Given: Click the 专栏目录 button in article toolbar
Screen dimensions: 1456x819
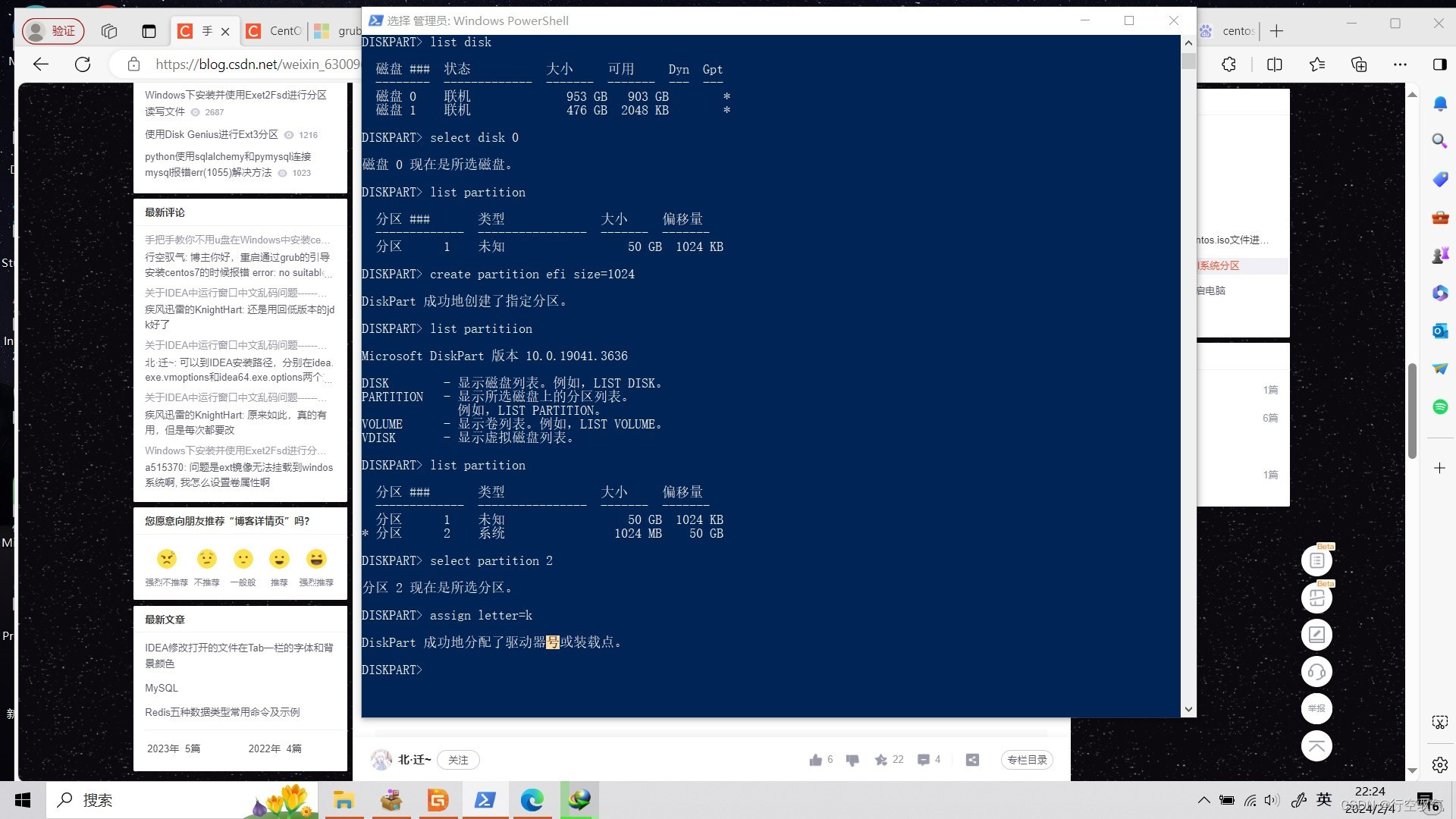Looking at the screenshot, I should [1025, 759].
